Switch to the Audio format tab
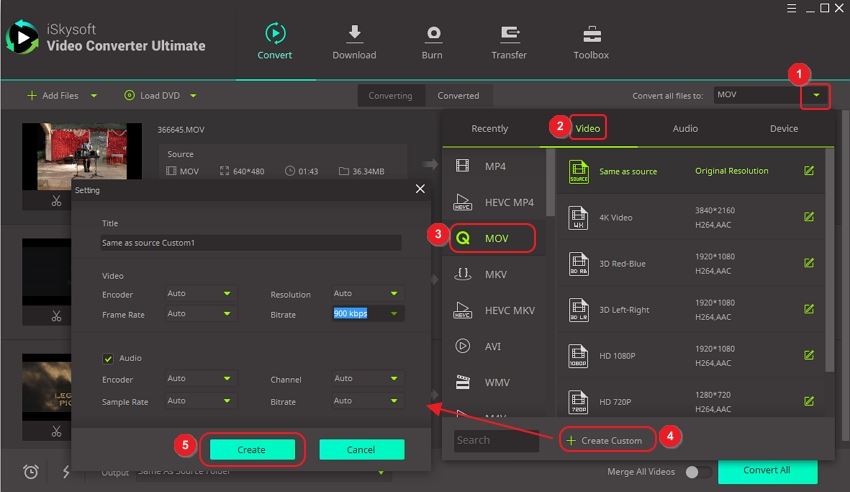850x492 pixels. (685, 128)
